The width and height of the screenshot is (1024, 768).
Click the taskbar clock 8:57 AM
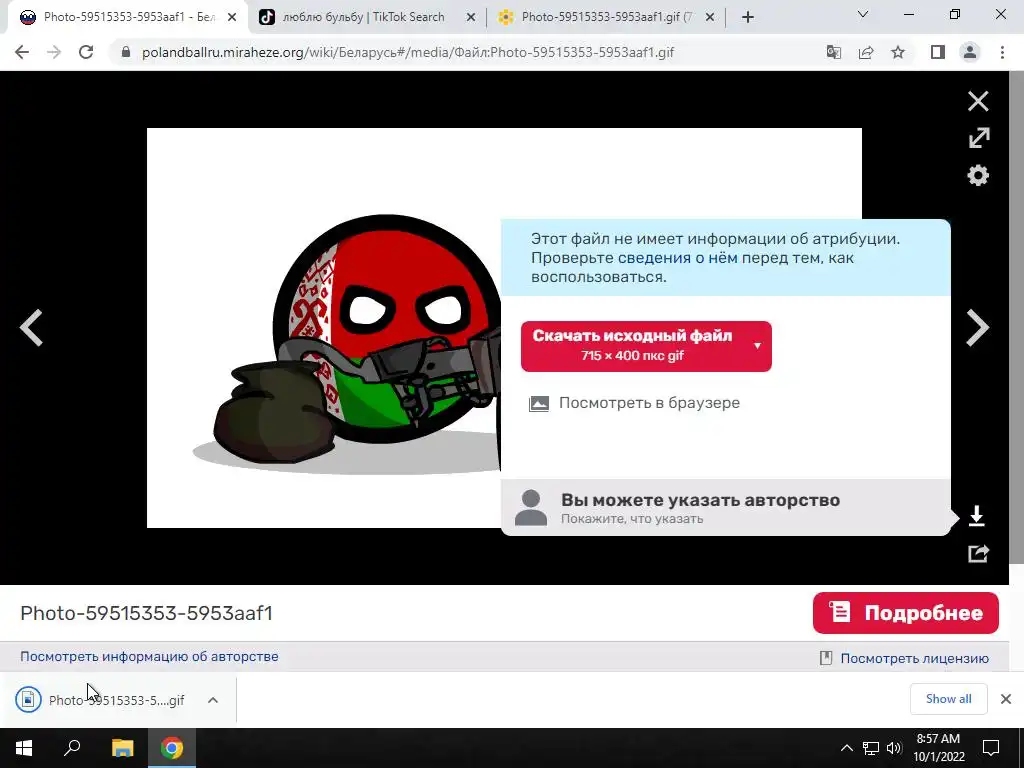click(938, 748)
